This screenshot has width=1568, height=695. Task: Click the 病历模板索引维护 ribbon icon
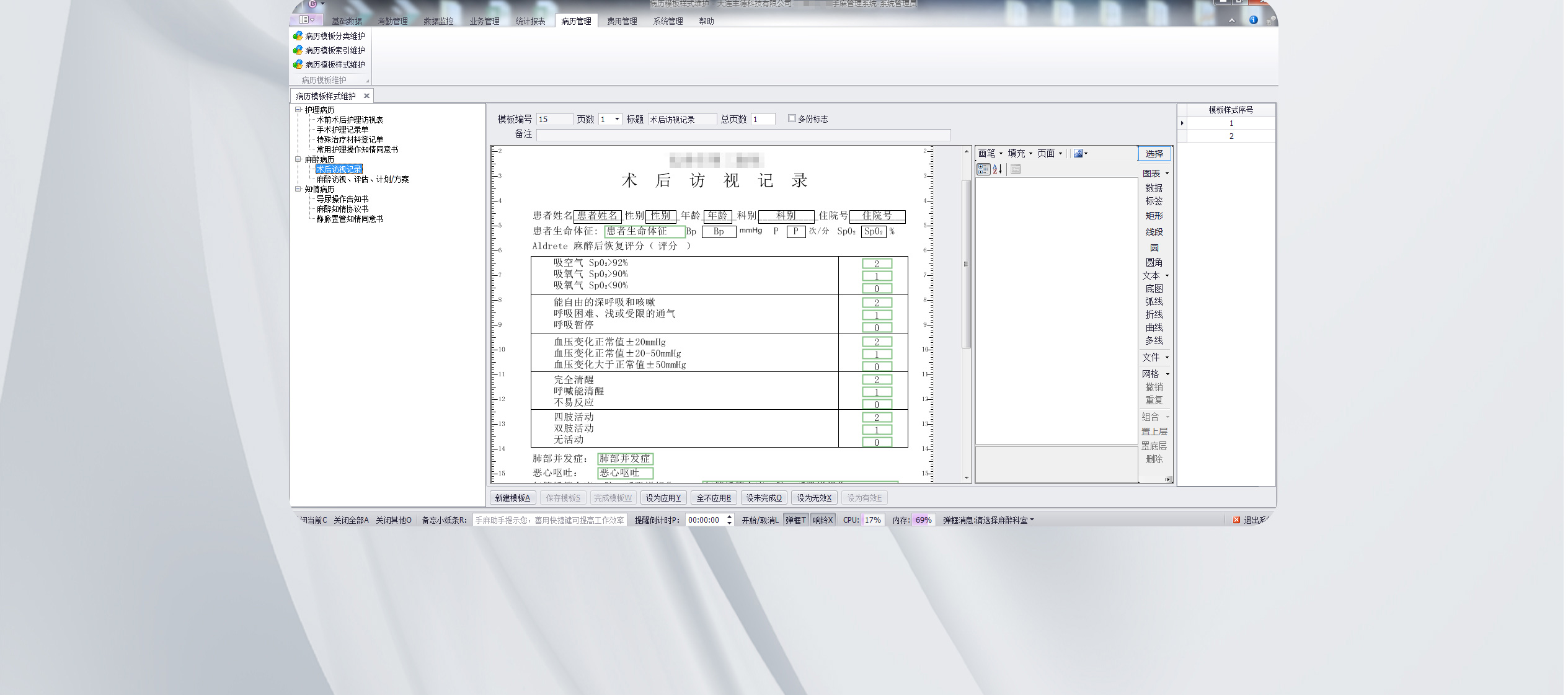click(298, 50)
